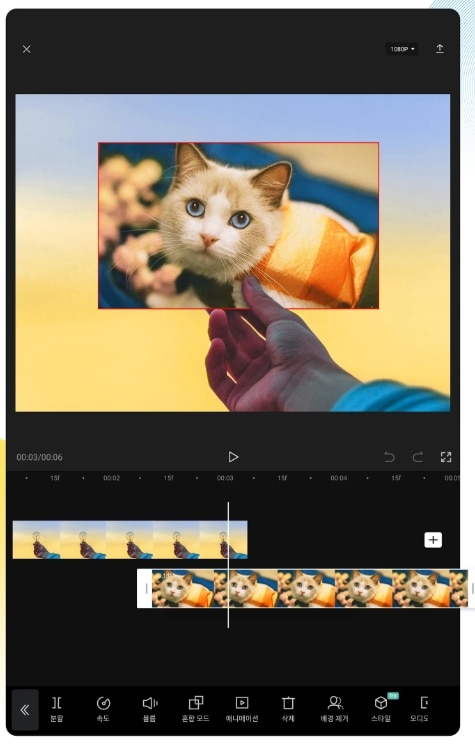Tap the export upload icon
475x745 pixels.
click(x=440, y=48)
